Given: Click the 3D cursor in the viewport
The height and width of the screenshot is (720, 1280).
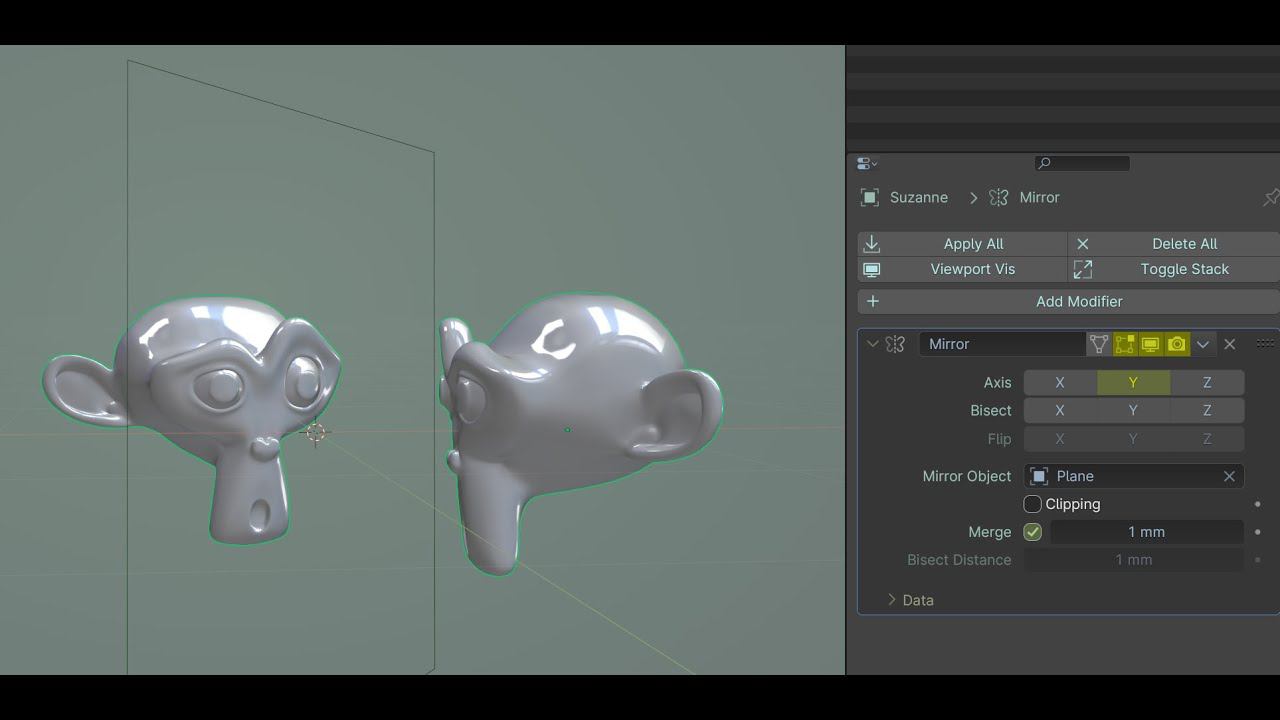Looking at the screenshot, I should click(x=315, y=432).
